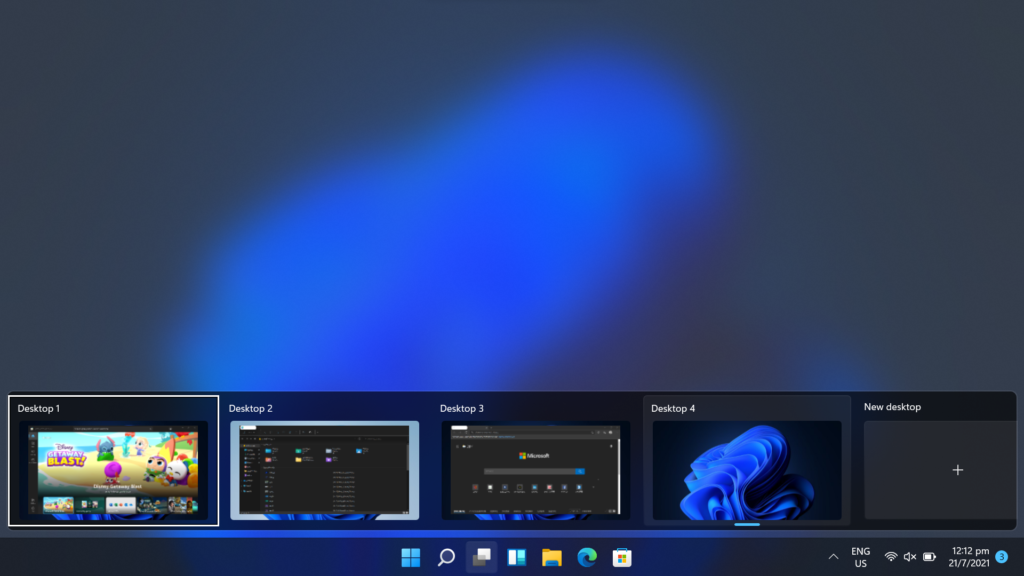Open the Windows Start menu
The image size is (1024, 576).
pos(411,558)
